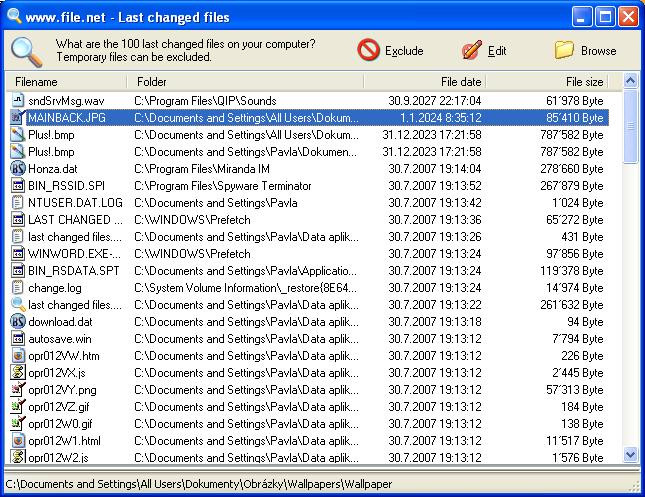645x497 pixels.
Task: Click the icon of download.dat
Action: tap(18, 321)
